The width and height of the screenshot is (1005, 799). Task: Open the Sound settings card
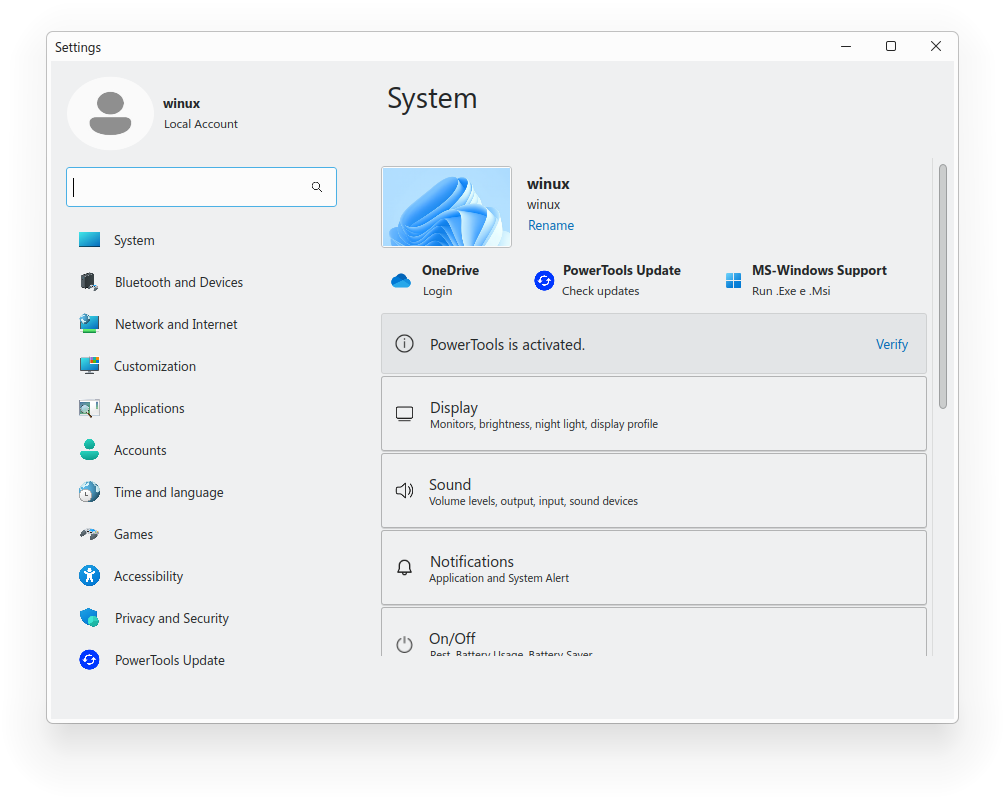pos(654,491)
